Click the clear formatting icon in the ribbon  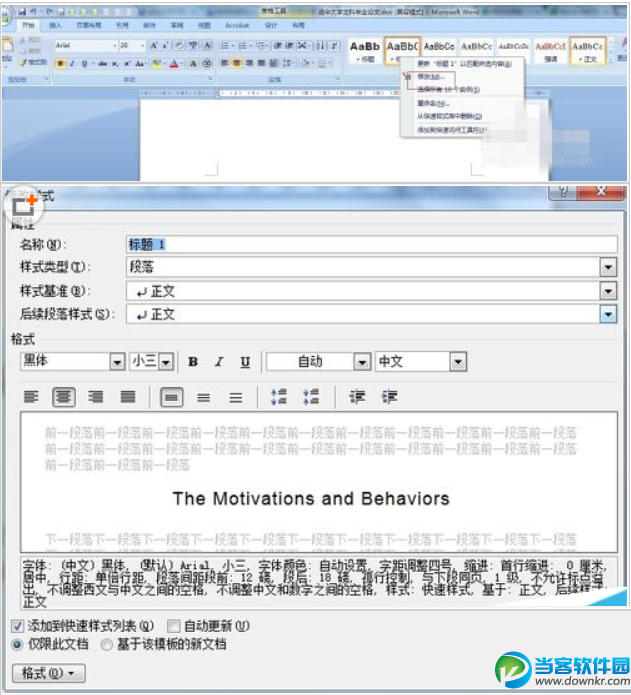179,46
